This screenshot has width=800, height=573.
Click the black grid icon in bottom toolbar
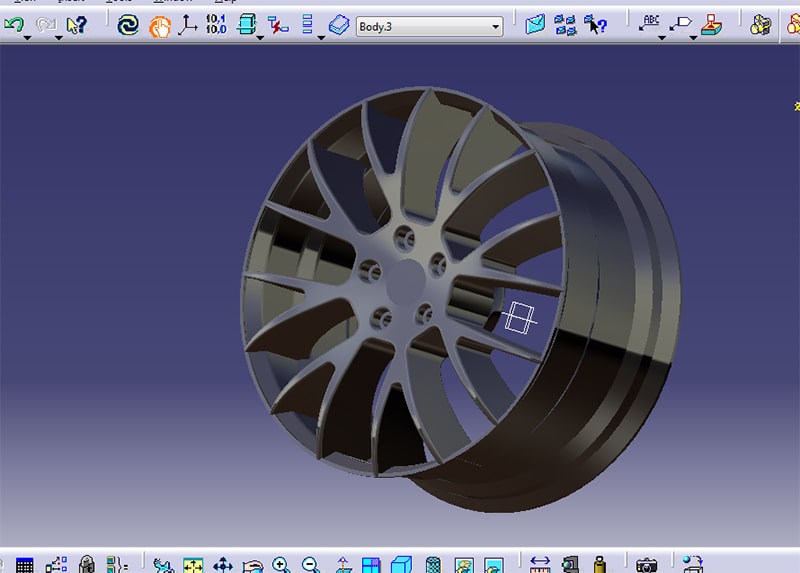pos(24,565)
